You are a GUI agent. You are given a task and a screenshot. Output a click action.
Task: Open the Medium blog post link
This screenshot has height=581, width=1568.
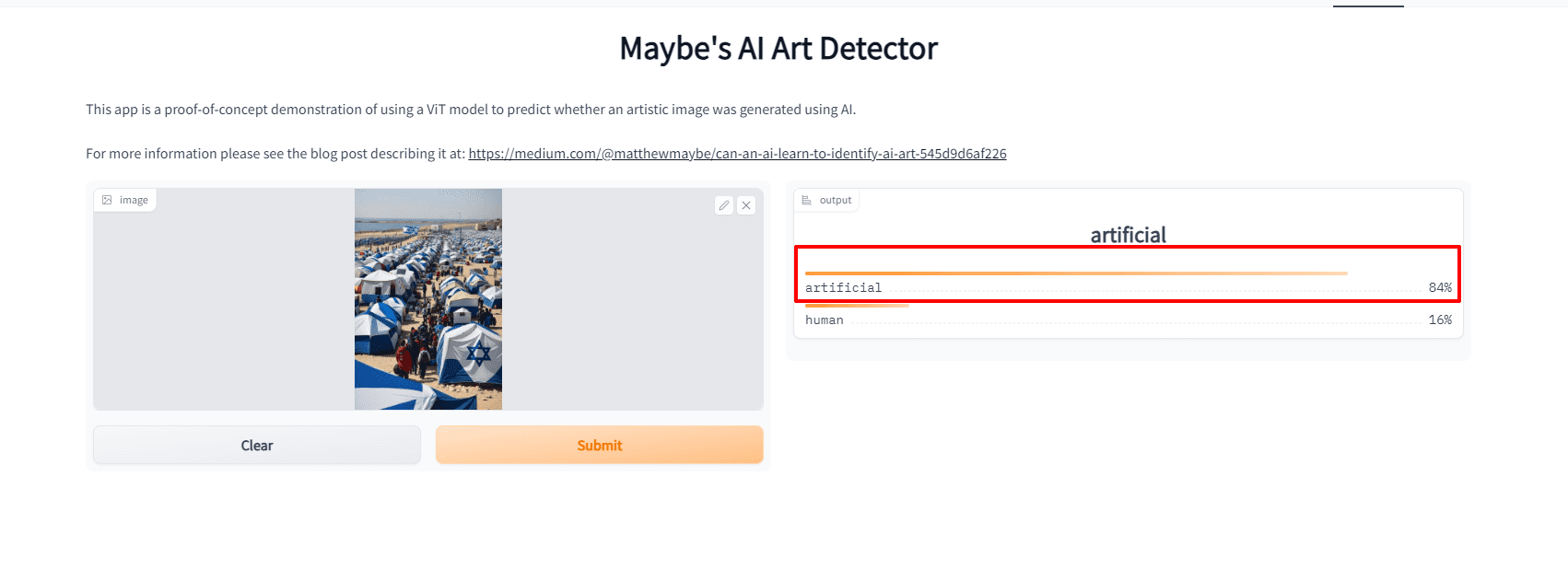737,154
